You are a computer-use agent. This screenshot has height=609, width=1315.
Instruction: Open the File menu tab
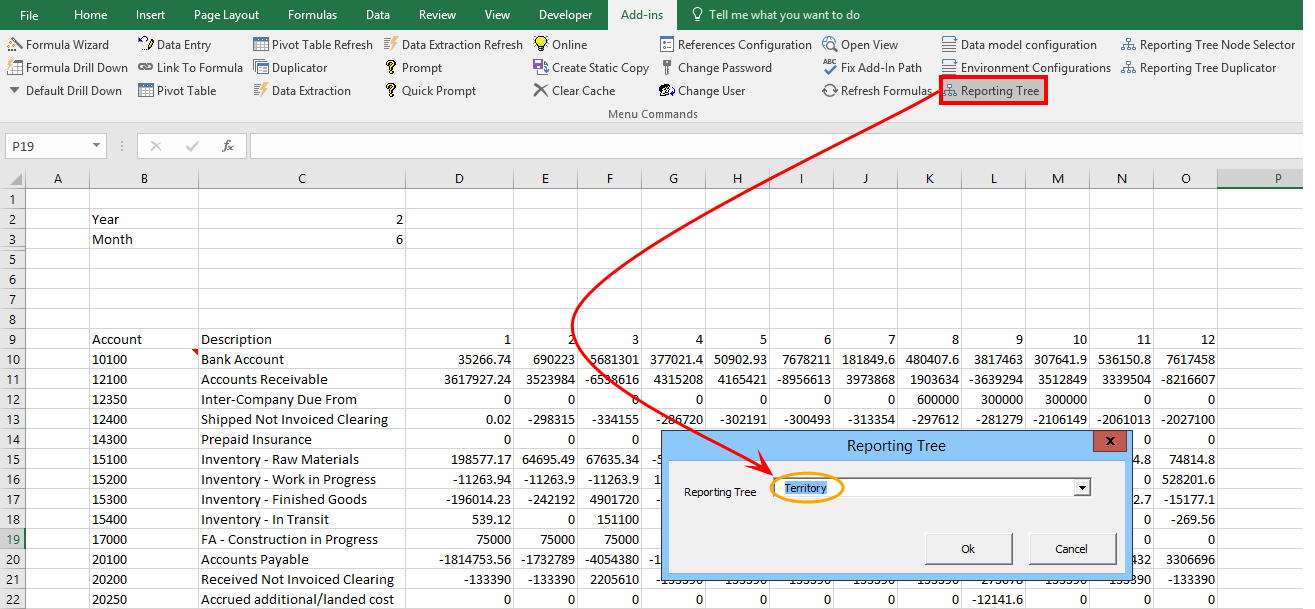29,15
